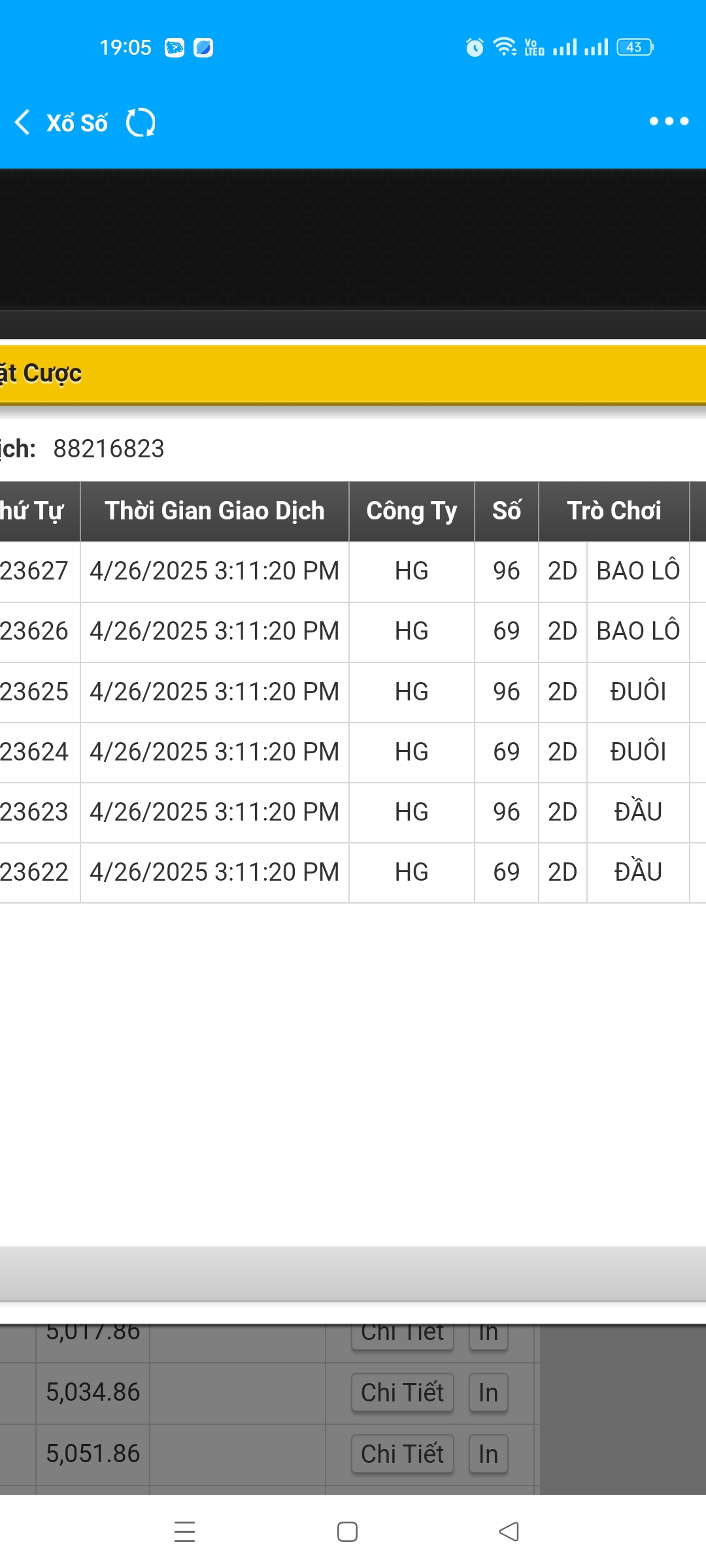This screenshot has width=706, height=1568.
Task: Click In button for 5,034.86 row
Action: (x=488, y=1392)
